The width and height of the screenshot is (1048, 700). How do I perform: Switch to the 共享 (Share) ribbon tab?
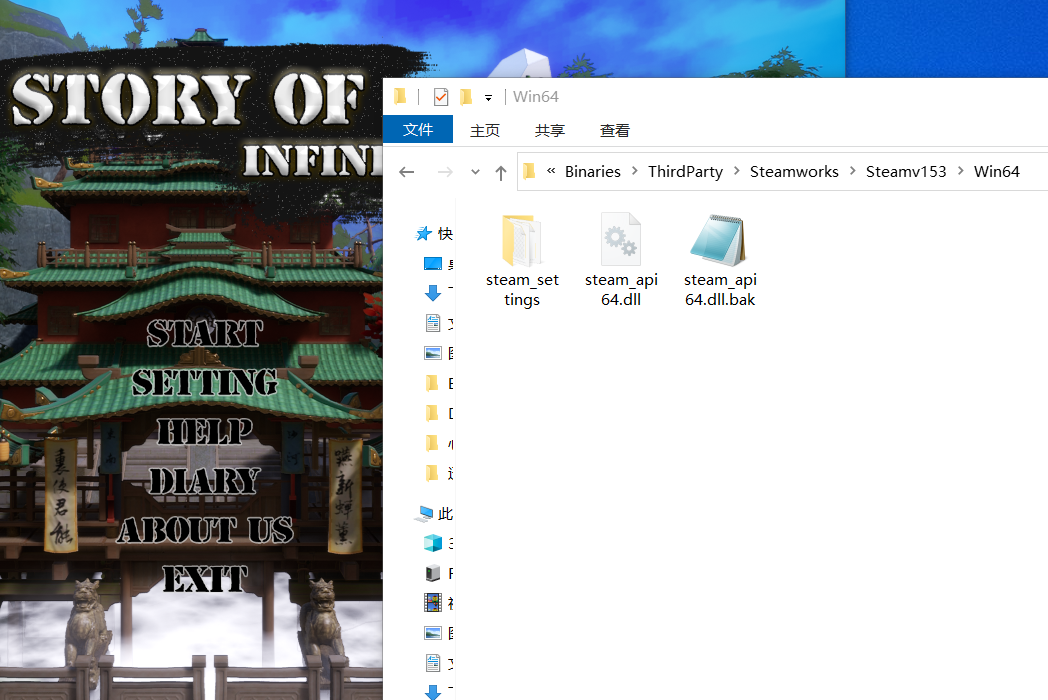[549, 130]
